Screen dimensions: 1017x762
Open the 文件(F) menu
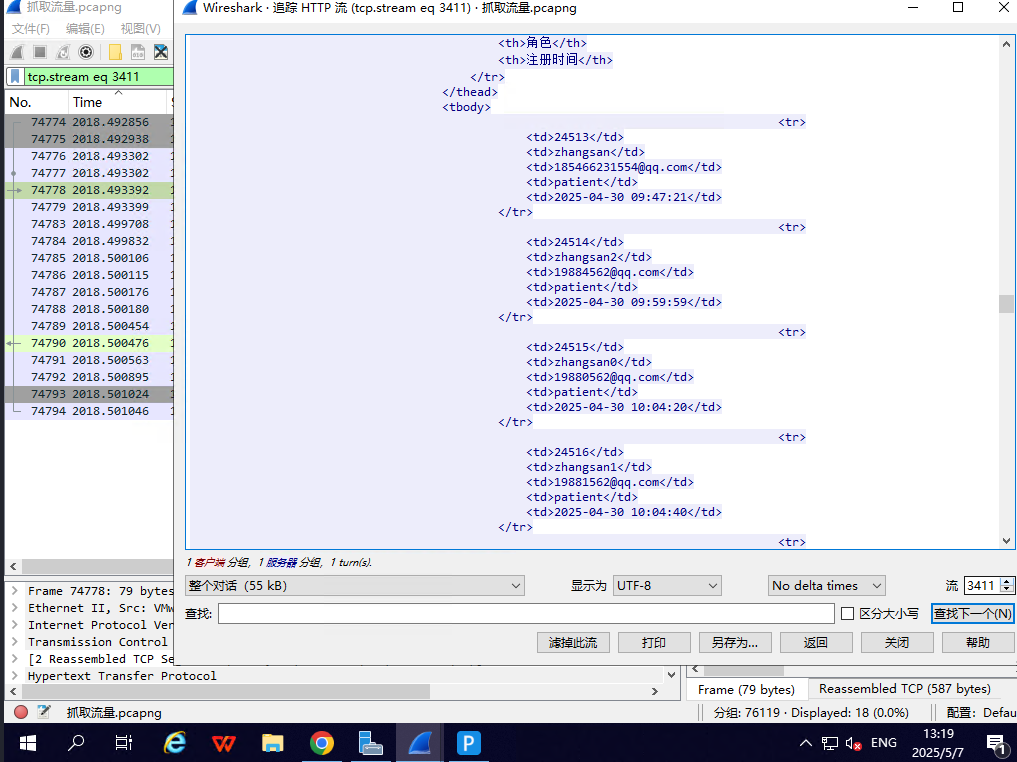tap(30, 29)
